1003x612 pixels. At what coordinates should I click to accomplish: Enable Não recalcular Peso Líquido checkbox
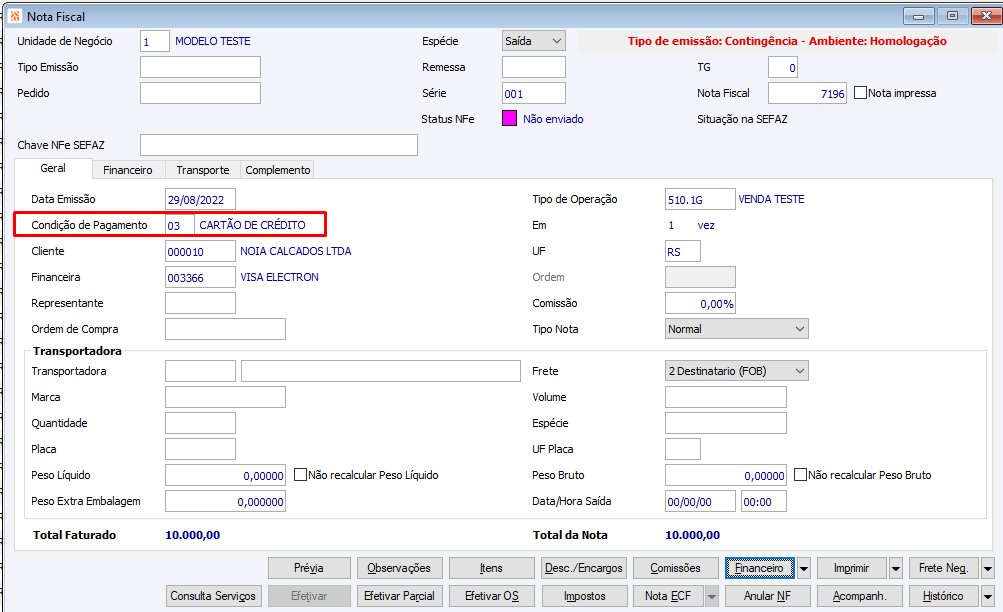tap(300, 475)
